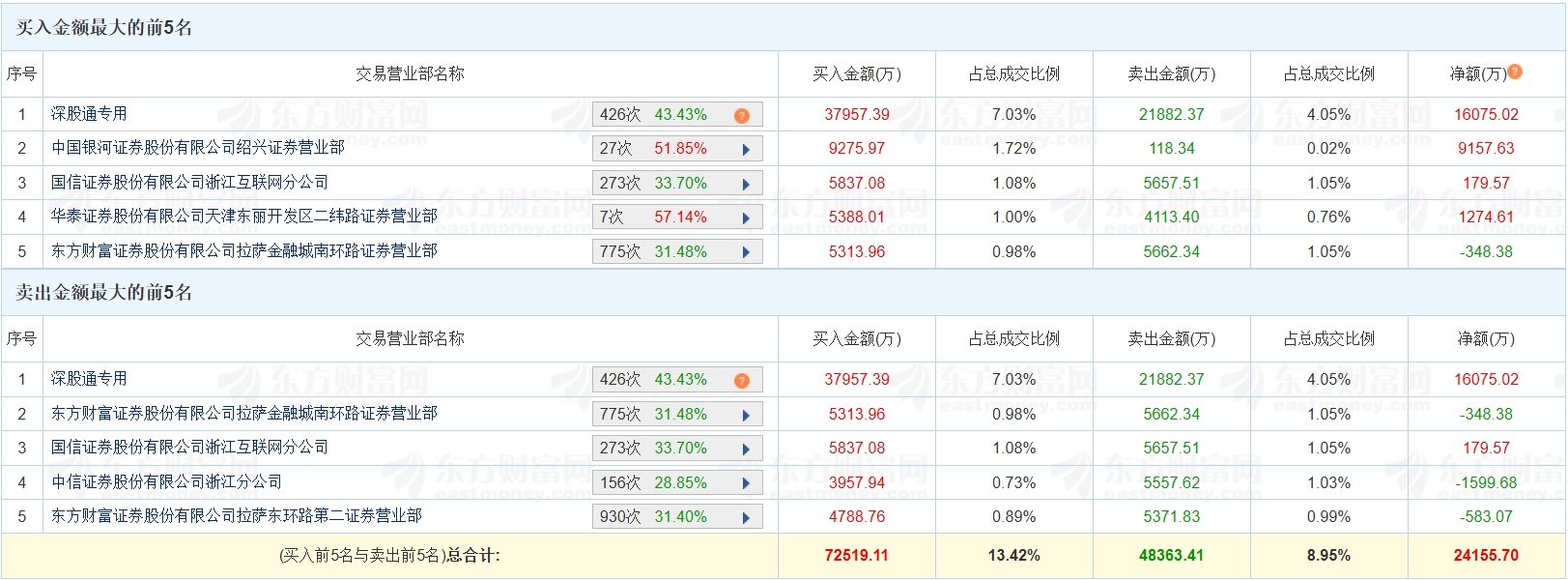
Task: Open 深股通专用 link in buy top-5 table
Action: pos(89,114)
